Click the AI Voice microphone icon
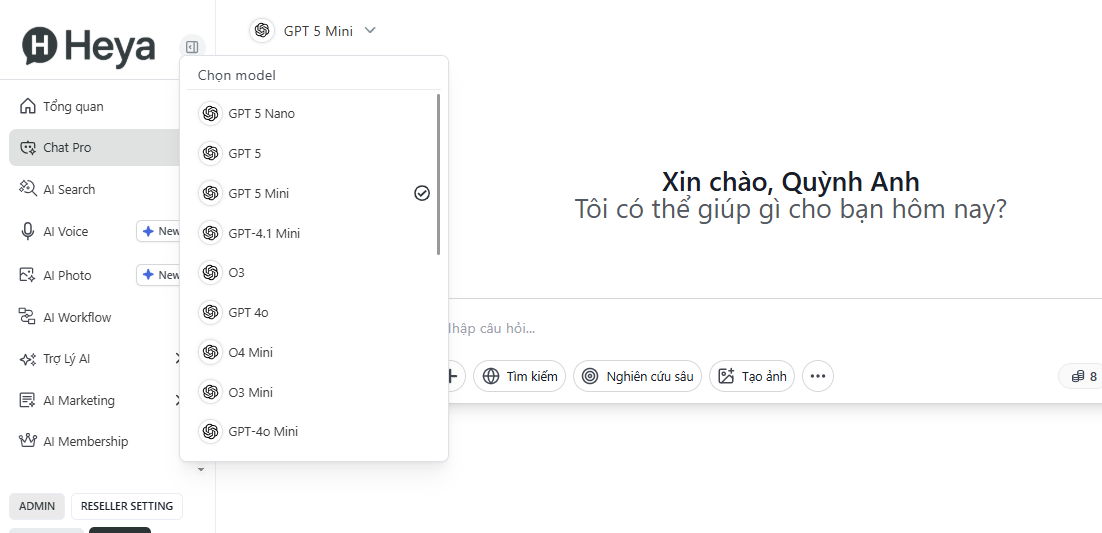 click(27, 231)
